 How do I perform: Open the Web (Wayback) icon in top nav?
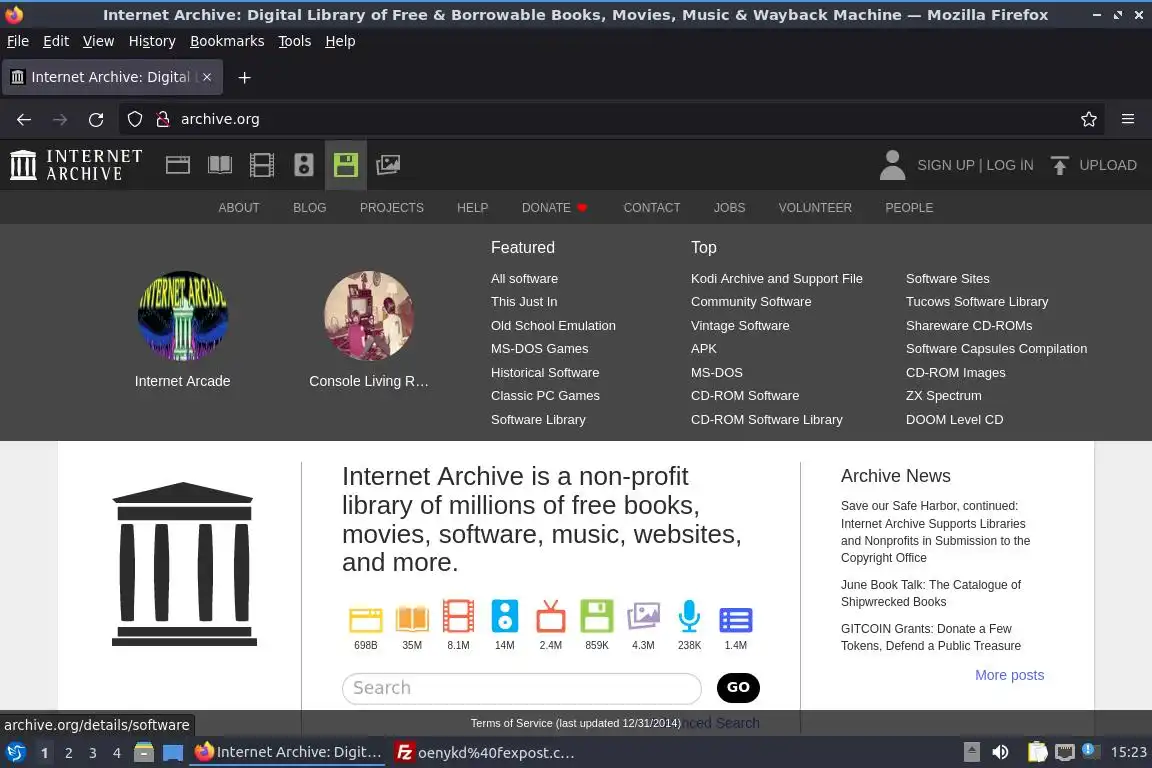178,165
